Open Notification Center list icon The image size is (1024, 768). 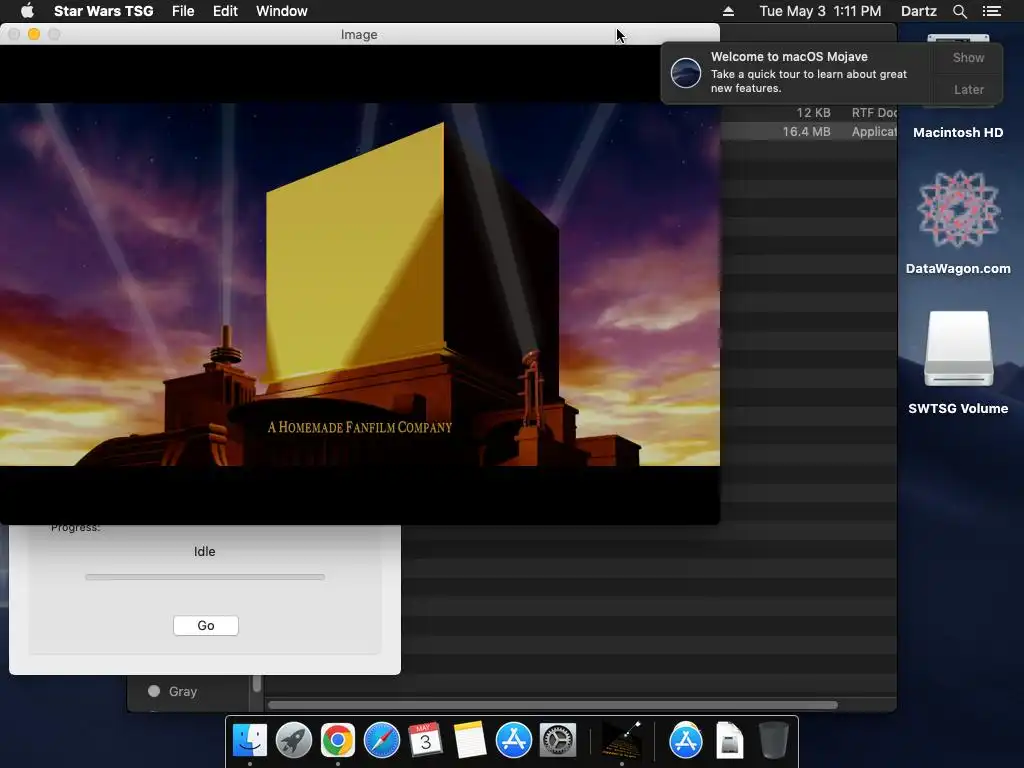992,11
